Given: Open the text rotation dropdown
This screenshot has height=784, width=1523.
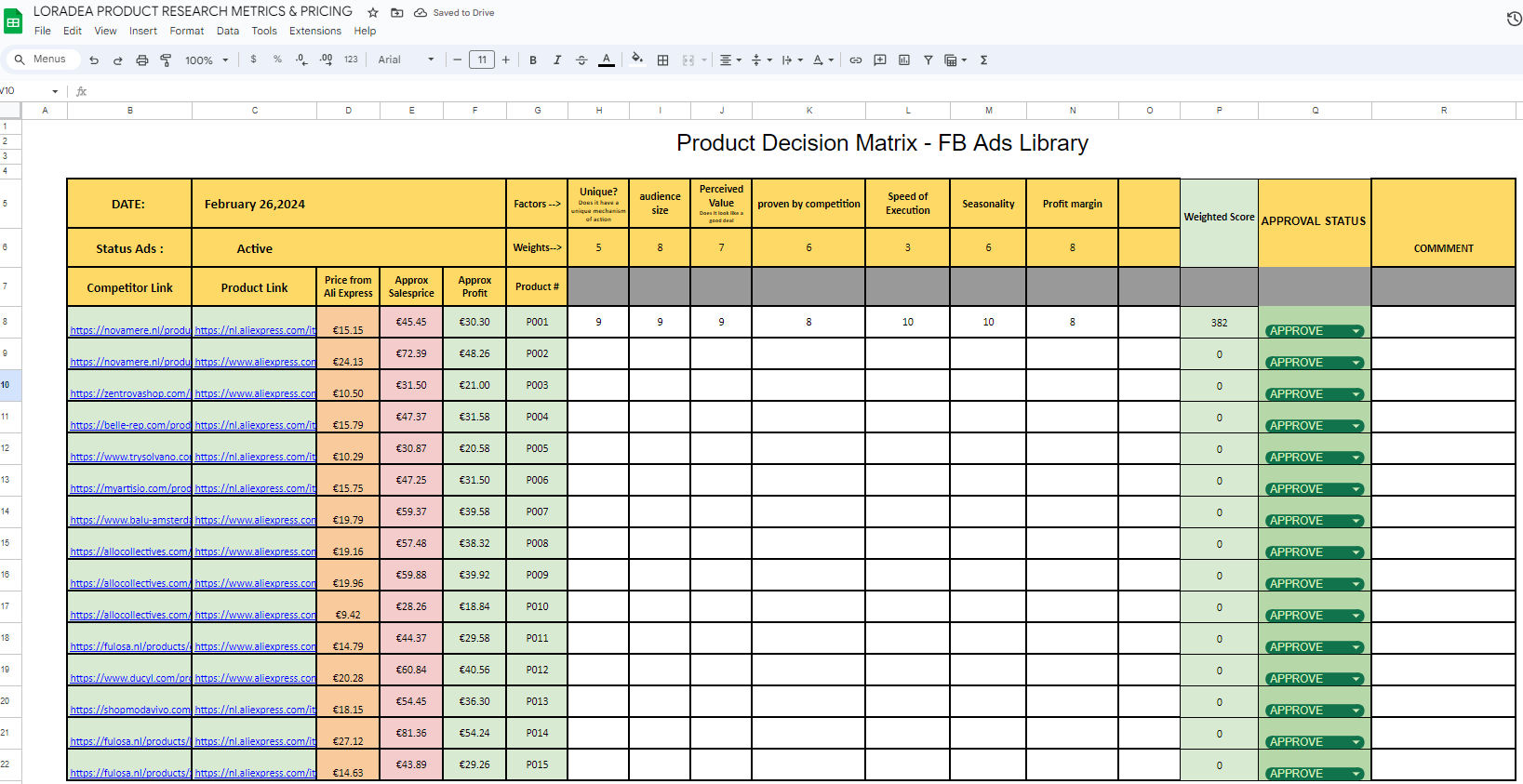Looking at the screenshot, I should pos(823,60).
